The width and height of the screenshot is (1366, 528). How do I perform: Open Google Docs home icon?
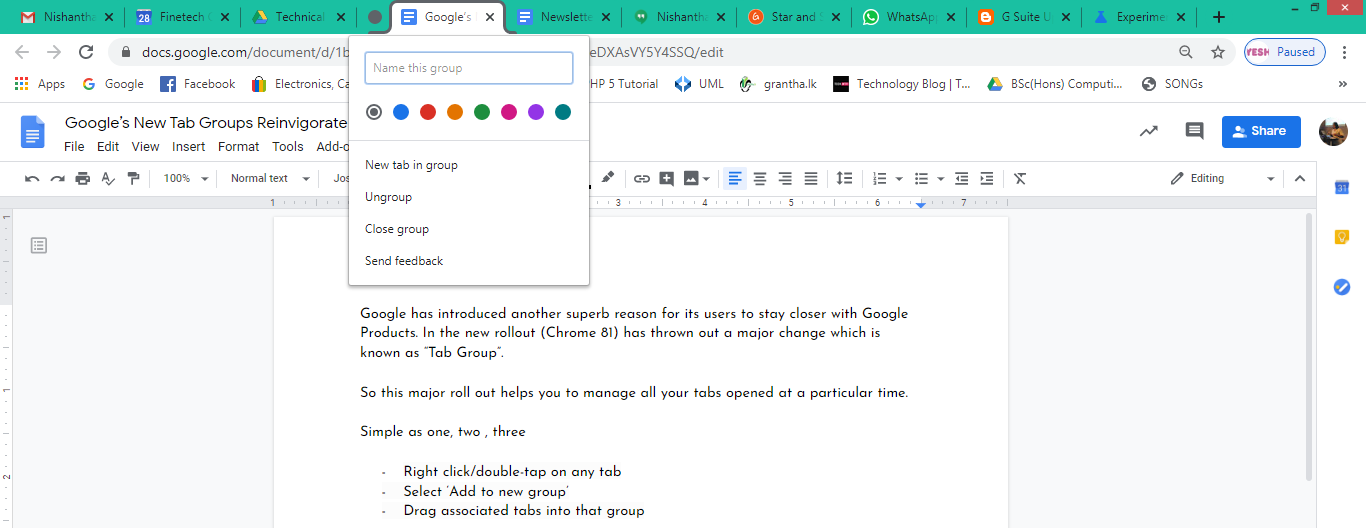coord(33,132)
